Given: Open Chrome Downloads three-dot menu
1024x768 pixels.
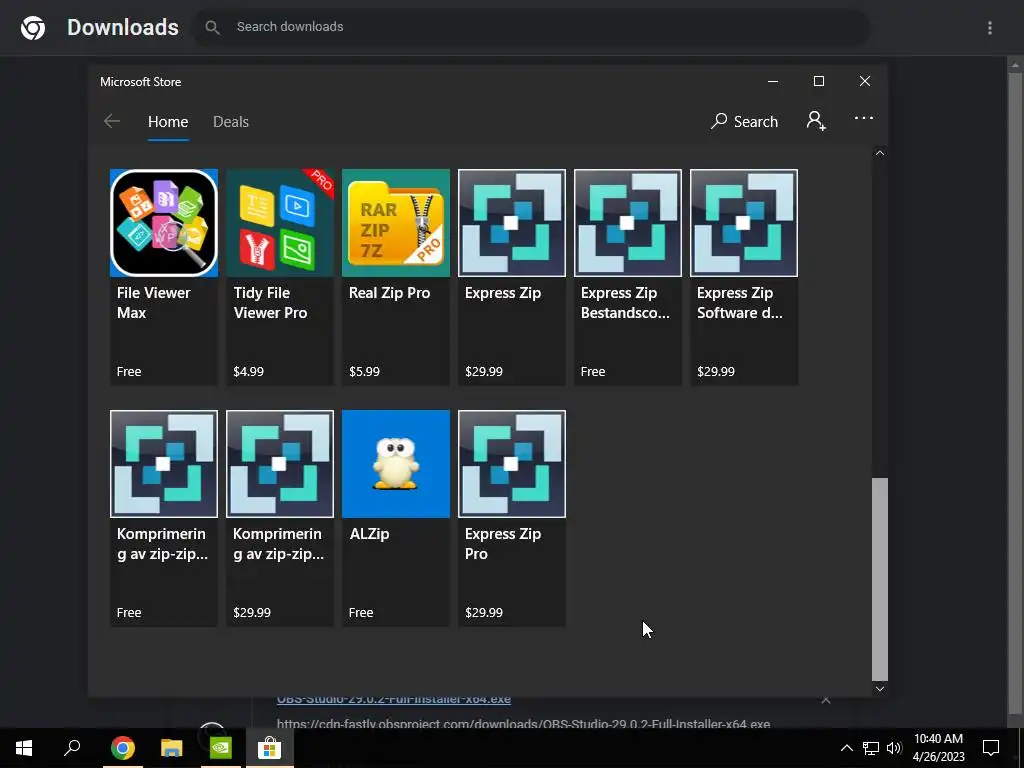Looking at the screenshot, I should coord(990,27).
